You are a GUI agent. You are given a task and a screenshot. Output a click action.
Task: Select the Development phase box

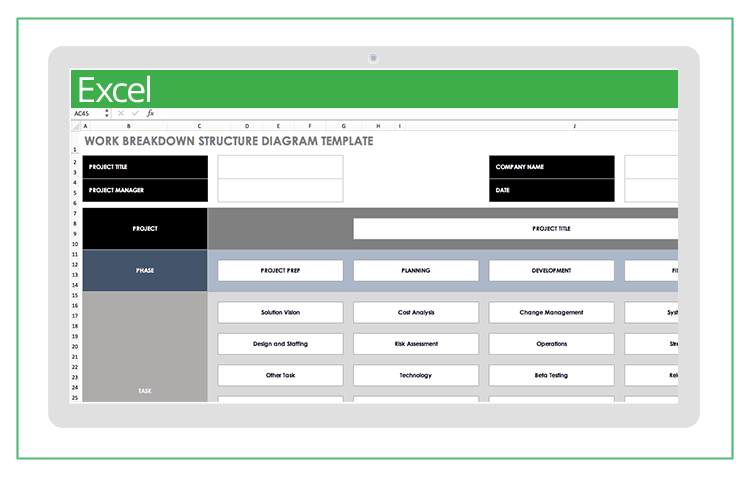coord(551,271)
